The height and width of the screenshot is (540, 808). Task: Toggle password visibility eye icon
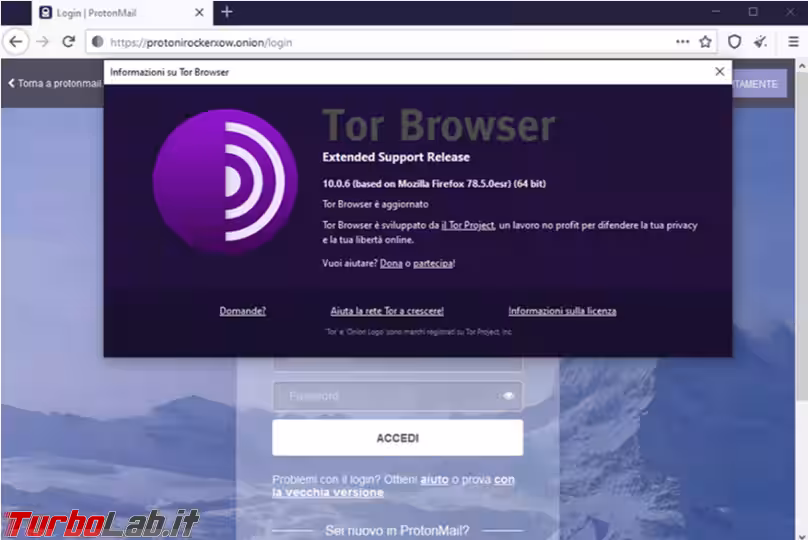coord(508,396)
